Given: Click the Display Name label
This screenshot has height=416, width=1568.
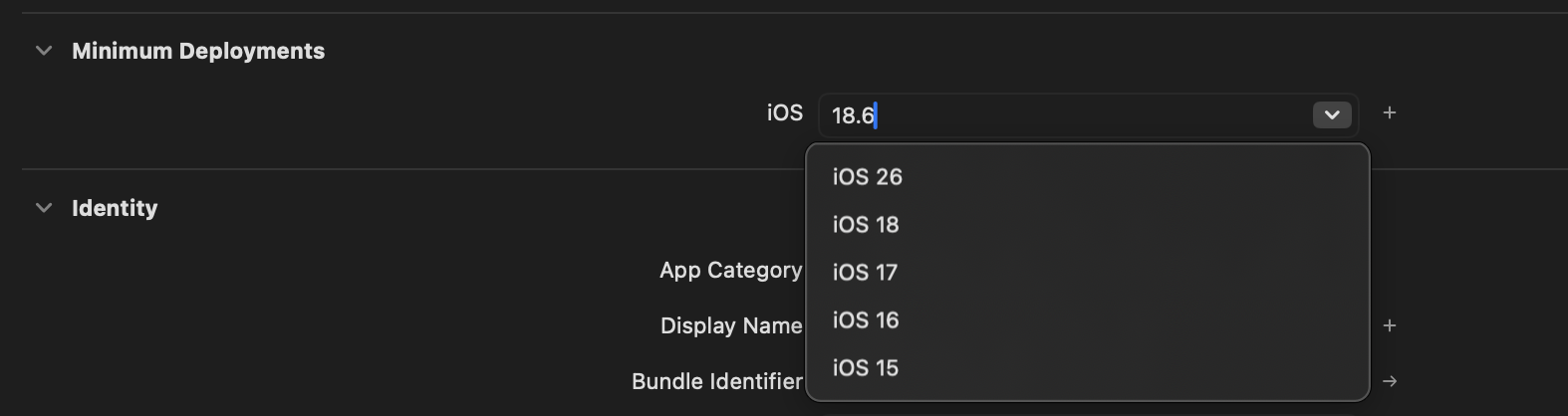Looking at the screenshot, I should click(x=731, y=326).
